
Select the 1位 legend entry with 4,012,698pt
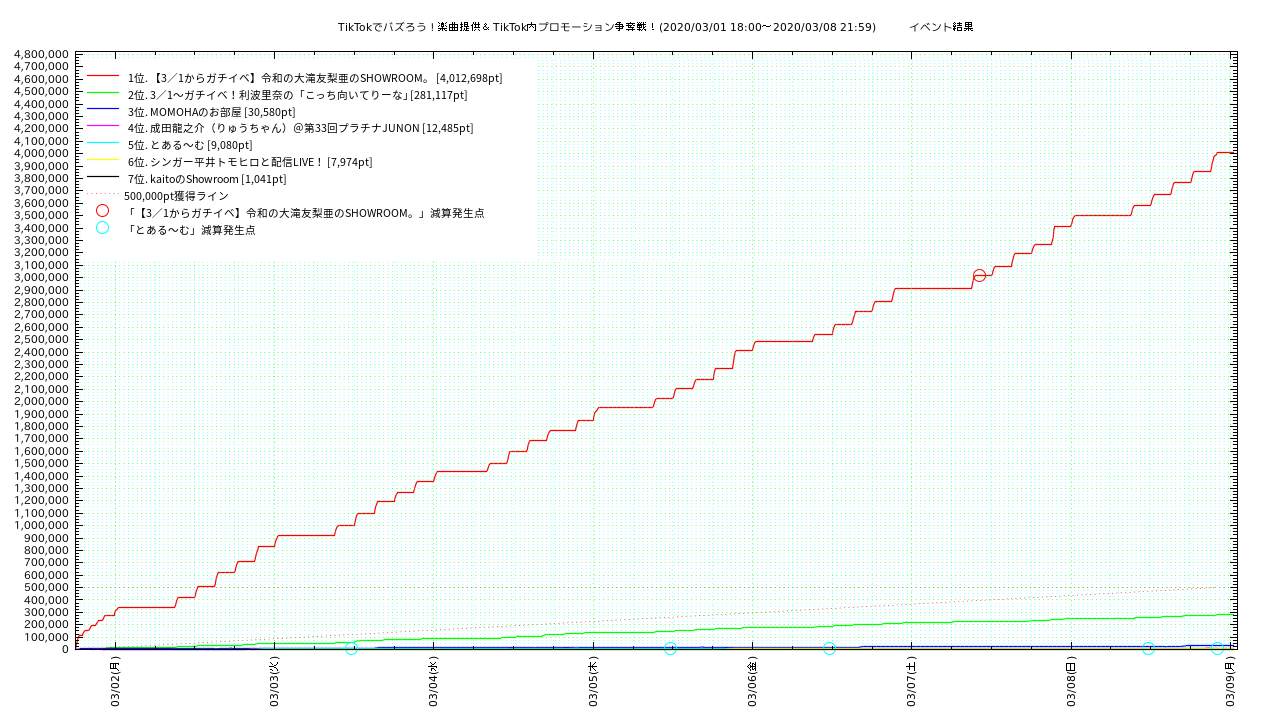tap(315, 78)
